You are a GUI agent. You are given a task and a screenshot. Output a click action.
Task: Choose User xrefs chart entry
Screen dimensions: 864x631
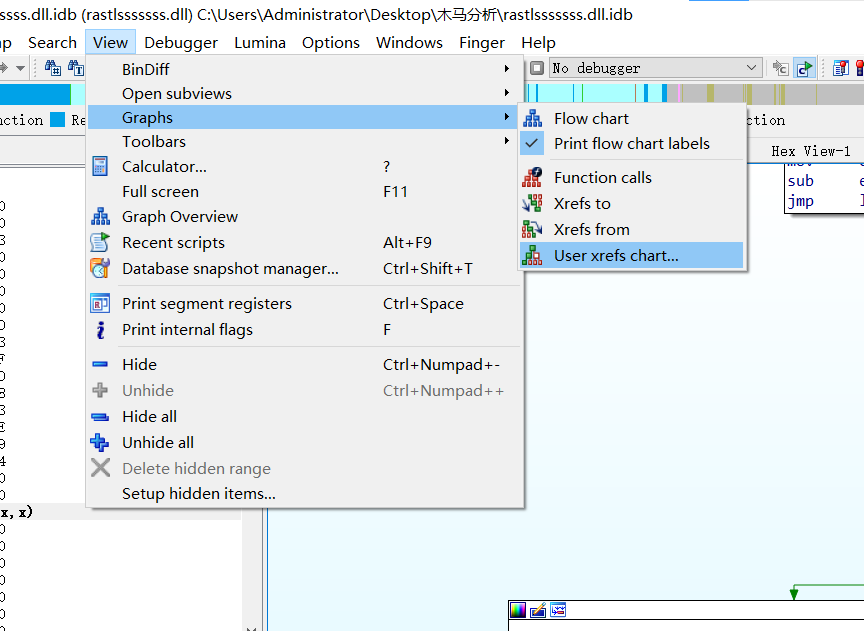click(x=631, y=256)
